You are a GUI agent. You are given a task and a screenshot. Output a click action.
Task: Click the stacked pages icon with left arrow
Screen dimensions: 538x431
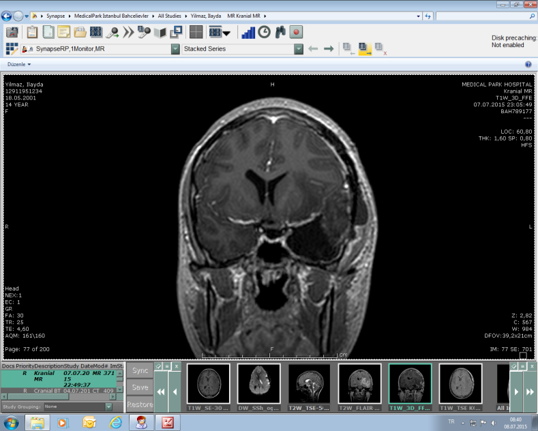[348, 48]
